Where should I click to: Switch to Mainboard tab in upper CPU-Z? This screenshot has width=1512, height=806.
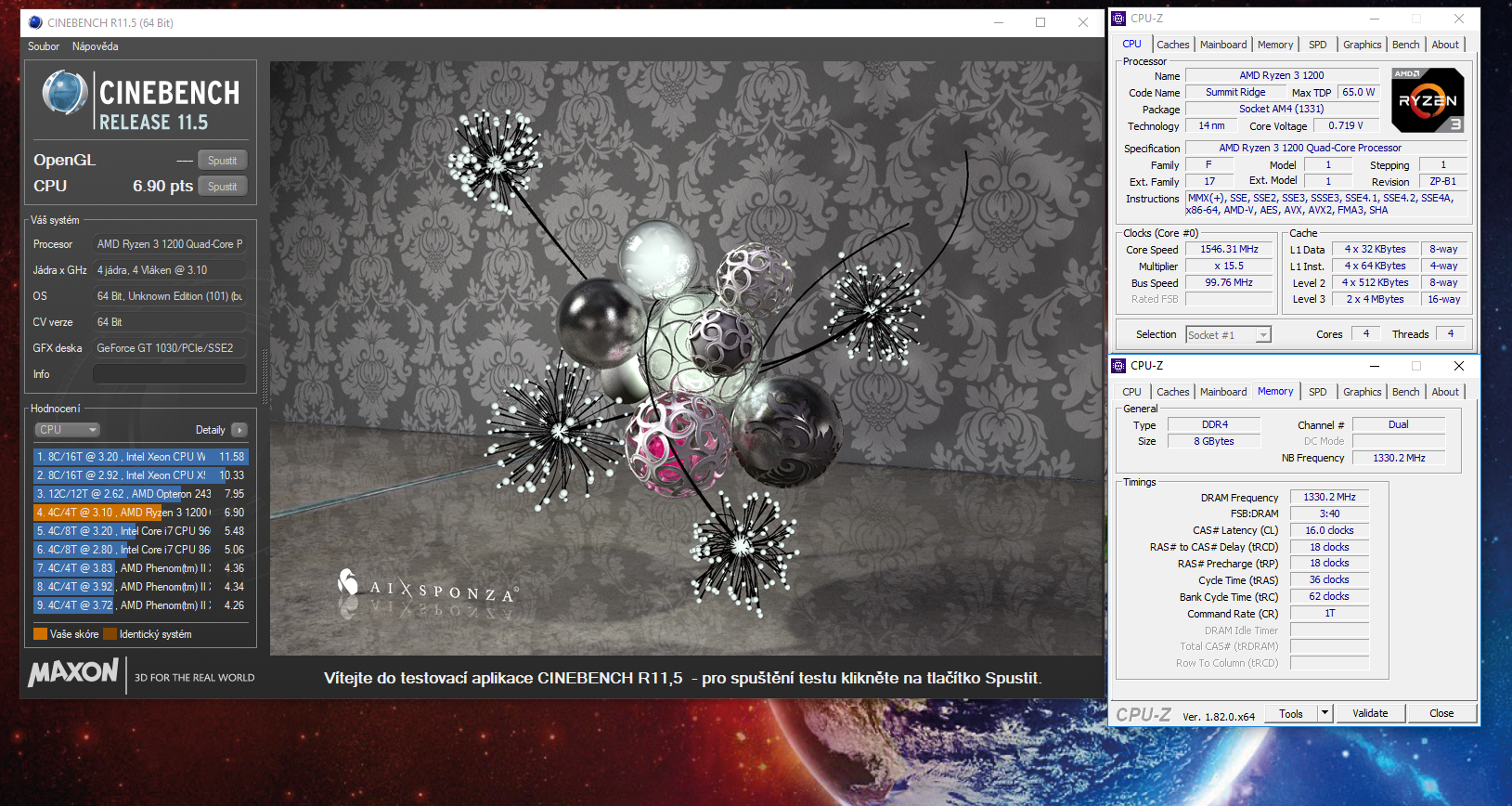pyautogui.click(x=1223, y=45)
